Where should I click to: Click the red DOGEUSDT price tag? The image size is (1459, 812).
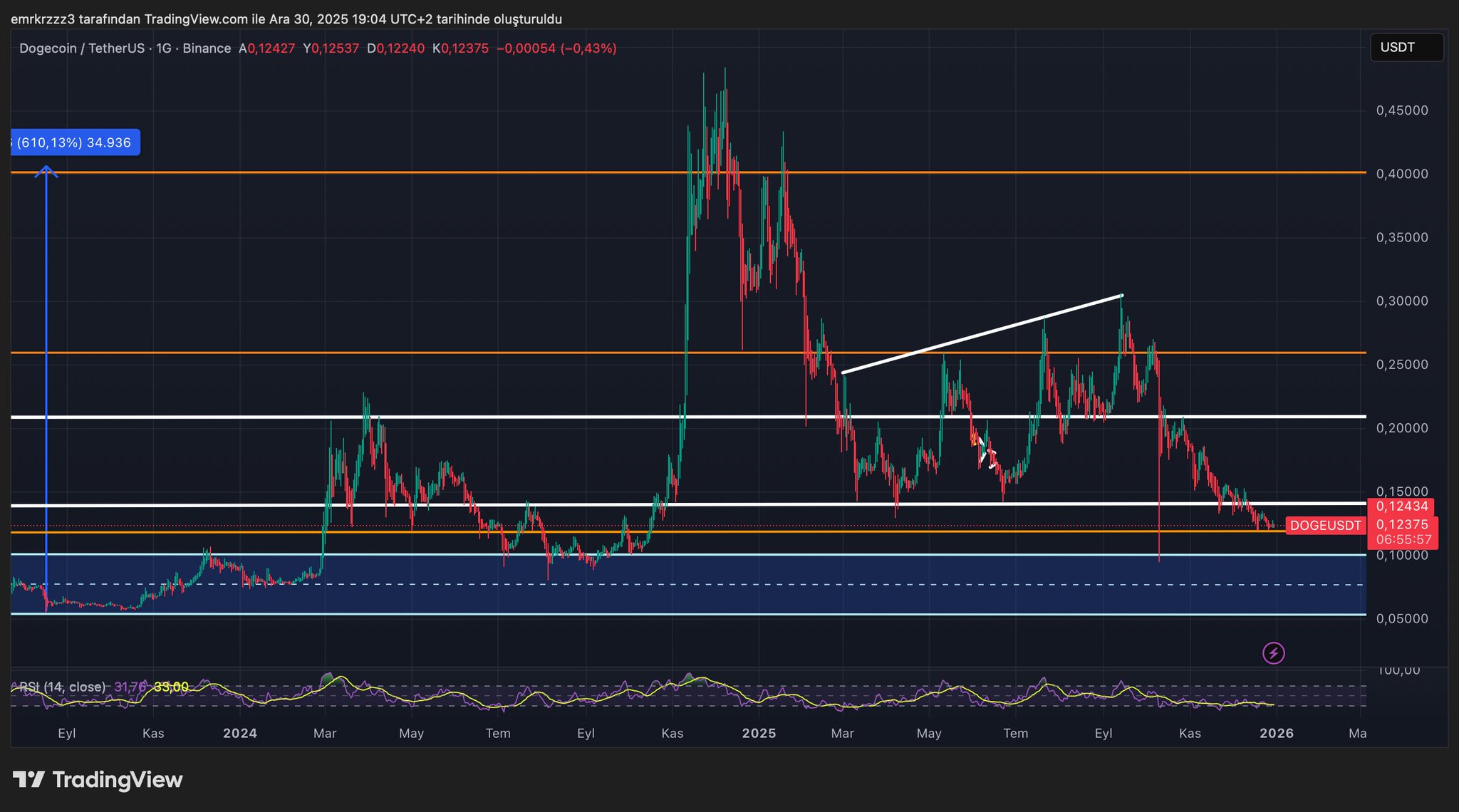[1325, 526]
